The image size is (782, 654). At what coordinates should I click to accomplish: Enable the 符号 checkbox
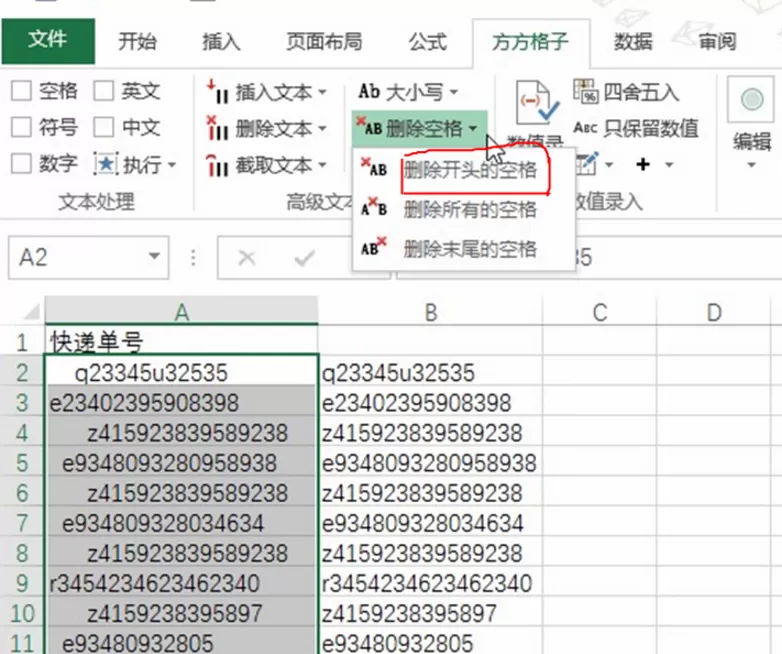21,127
